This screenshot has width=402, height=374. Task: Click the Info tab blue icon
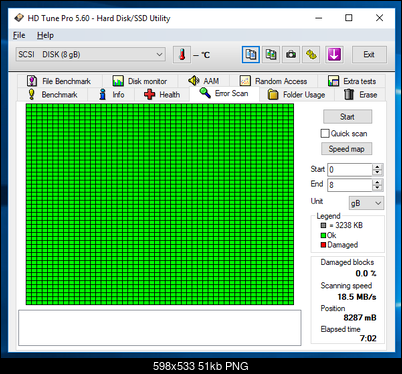point(103,94)
